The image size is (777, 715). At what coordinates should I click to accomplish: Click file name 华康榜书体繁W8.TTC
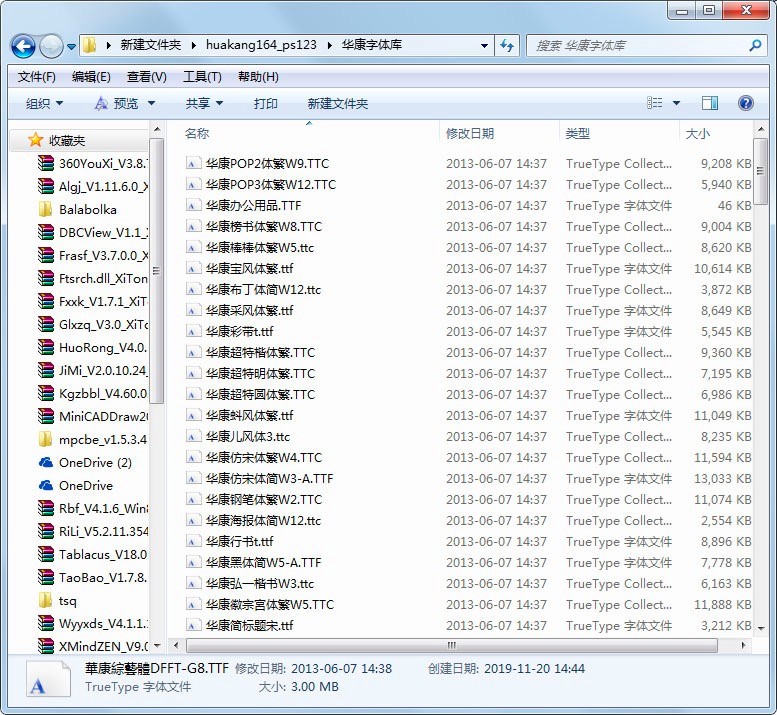pyautogui.click(x=264, y=226)
